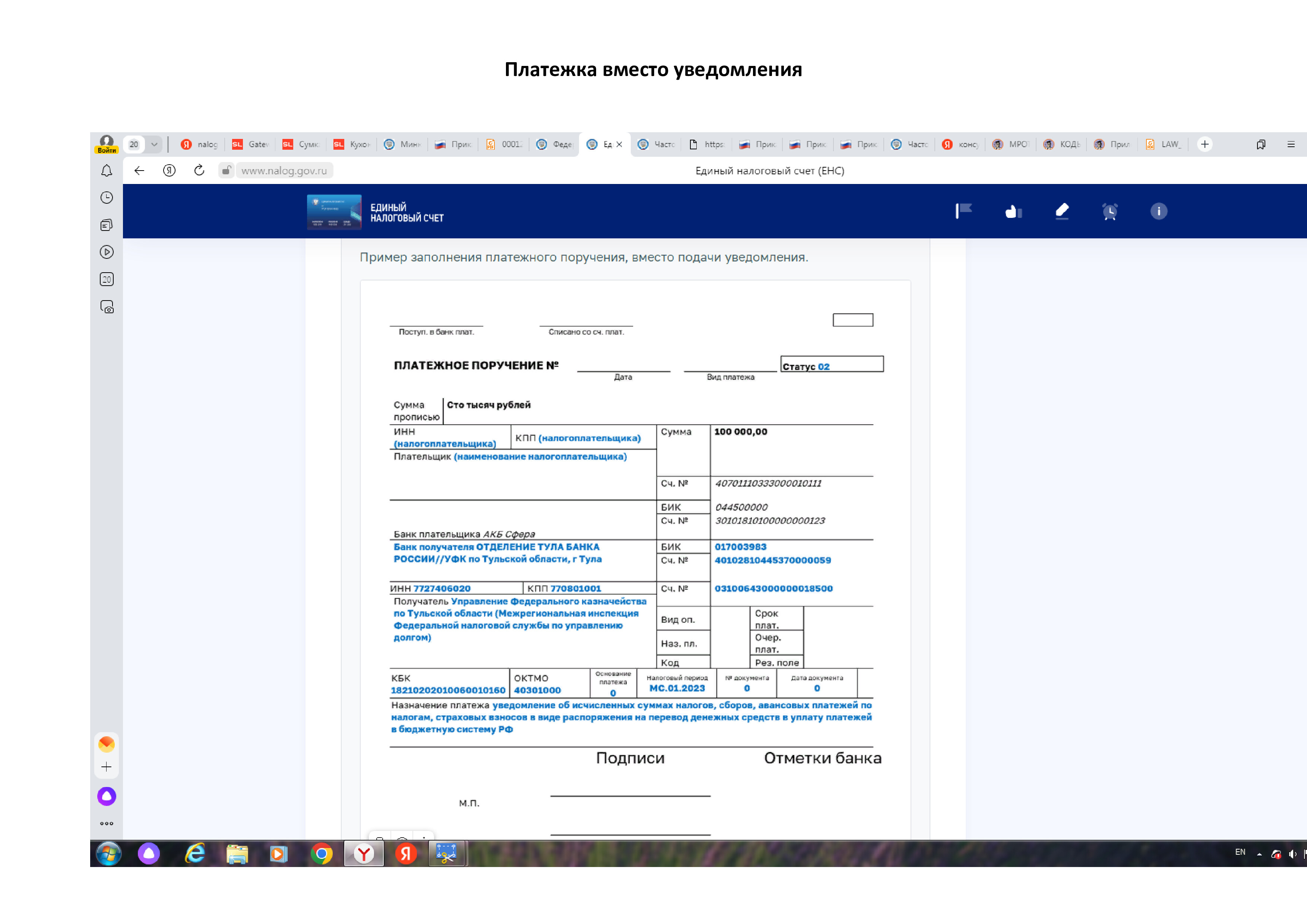The width and height of the screenshot is (1307, 924).
Task: Click the sidebar plus add icon
Action: point(107,767)
